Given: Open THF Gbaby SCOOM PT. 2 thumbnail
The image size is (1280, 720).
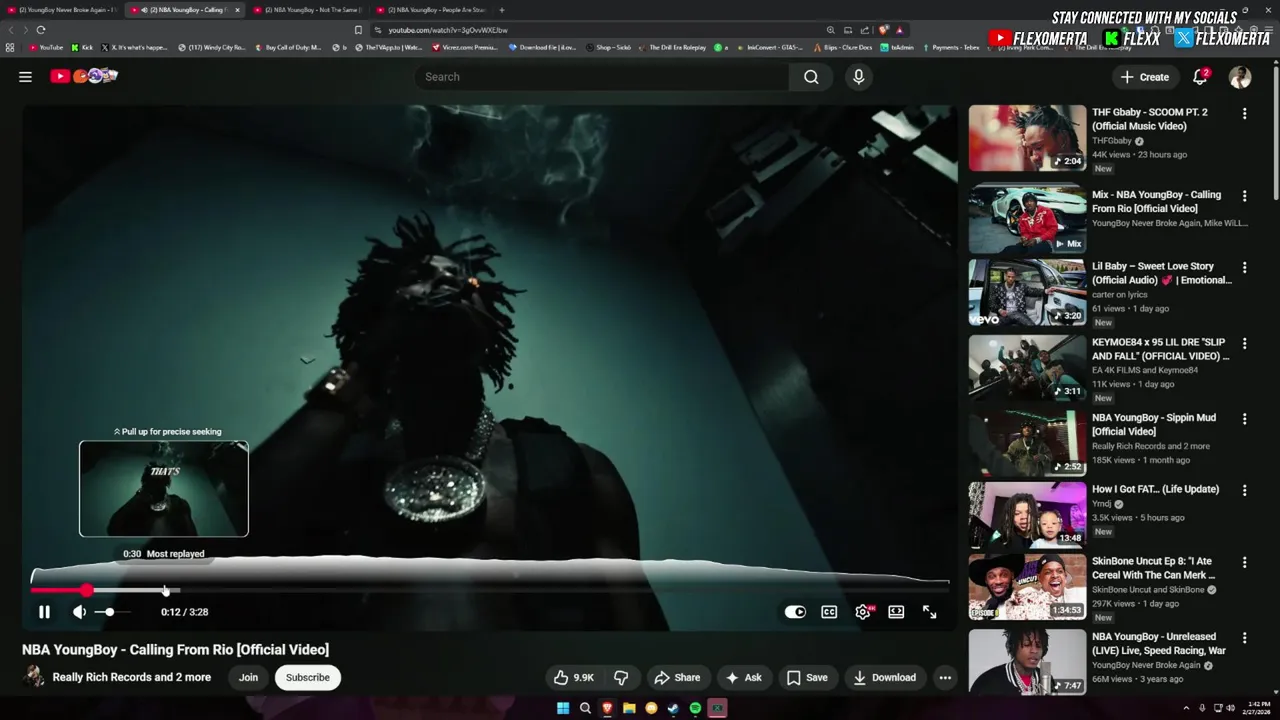Looking at the screenshot, I should coord(1027,138).
